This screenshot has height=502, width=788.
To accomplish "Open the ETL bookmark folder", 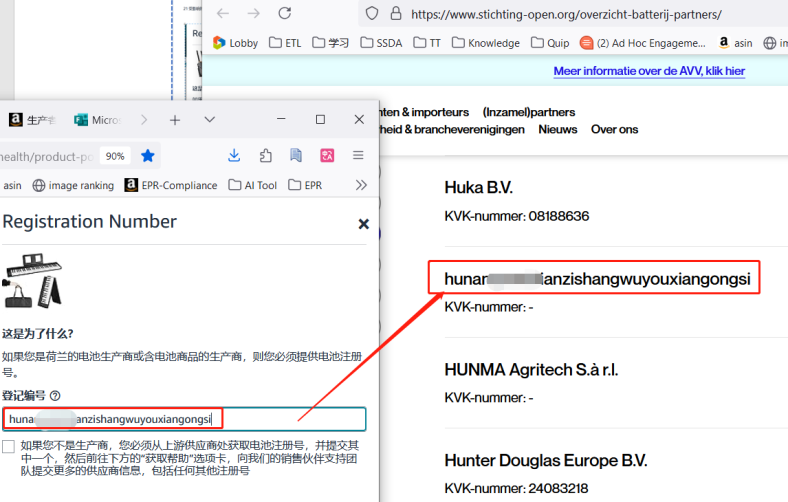I will [285, 43].
